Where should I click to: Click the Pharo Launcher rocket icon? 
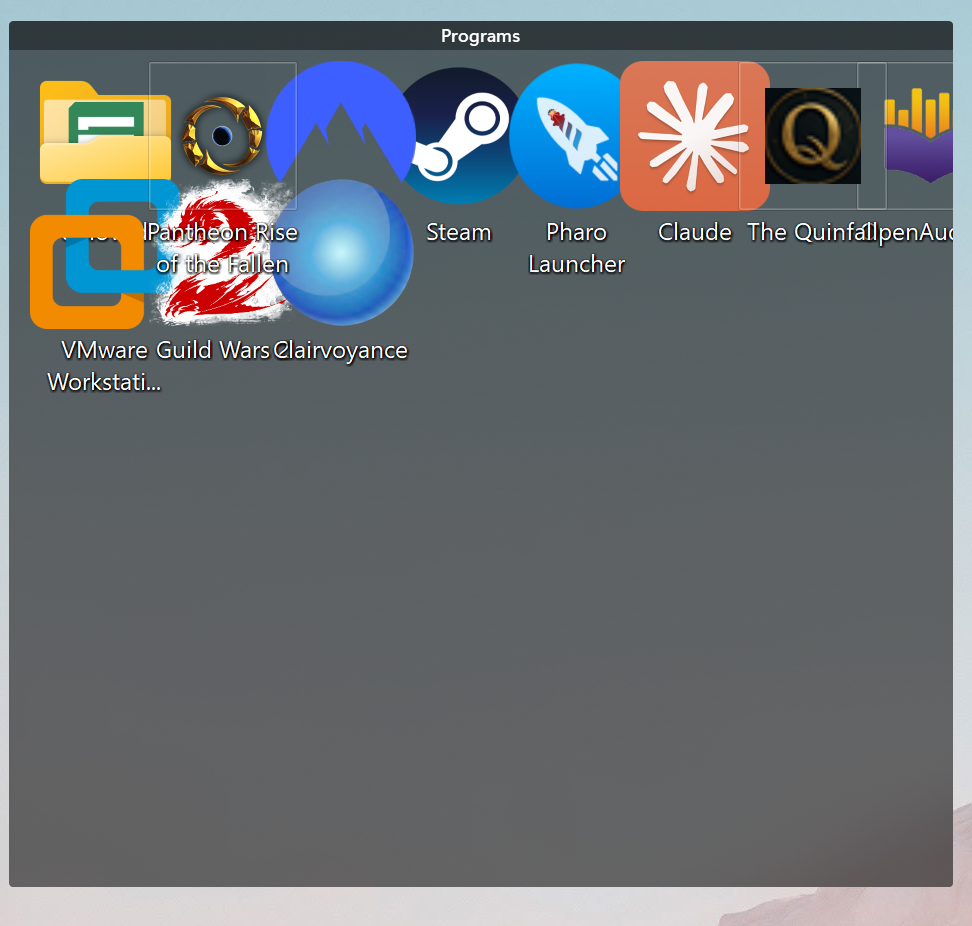pyautogui.click(x=572, y=136)
